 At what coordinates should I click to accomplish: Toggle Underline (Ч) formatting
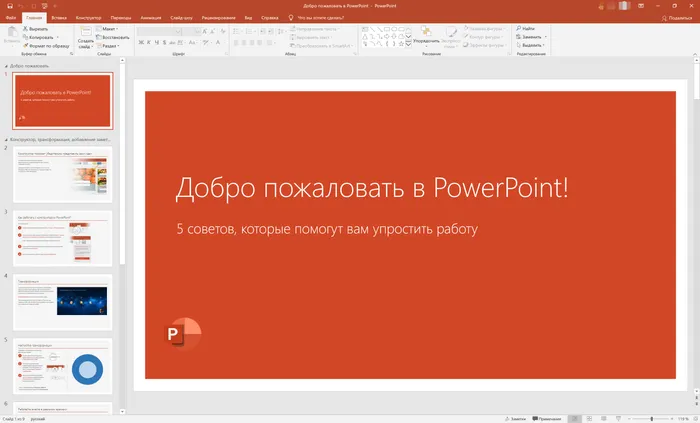tap(157, 42)
